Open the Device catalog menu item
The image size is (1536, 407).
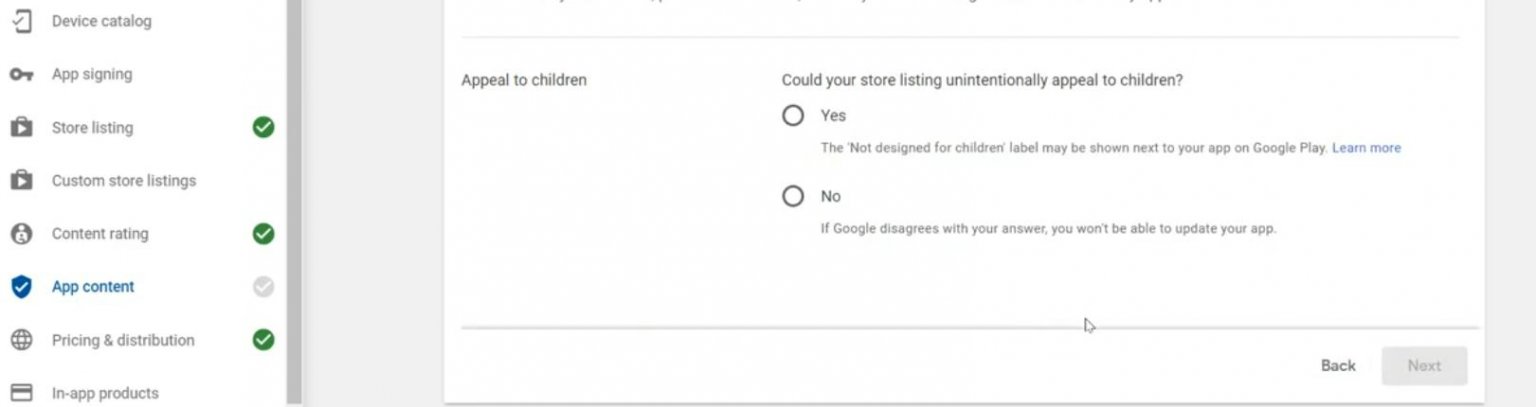(101, 21)
